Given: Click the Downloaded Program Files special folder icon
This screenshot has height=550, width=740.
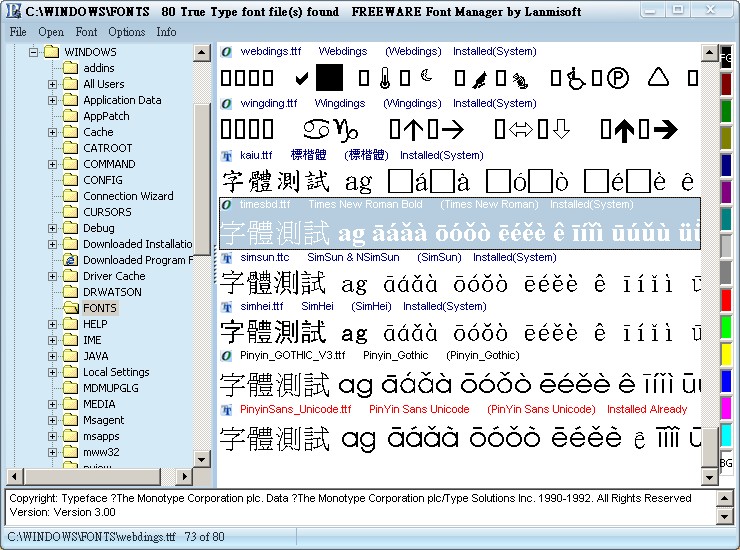Looking at the screenshot, I should [71, 260].
